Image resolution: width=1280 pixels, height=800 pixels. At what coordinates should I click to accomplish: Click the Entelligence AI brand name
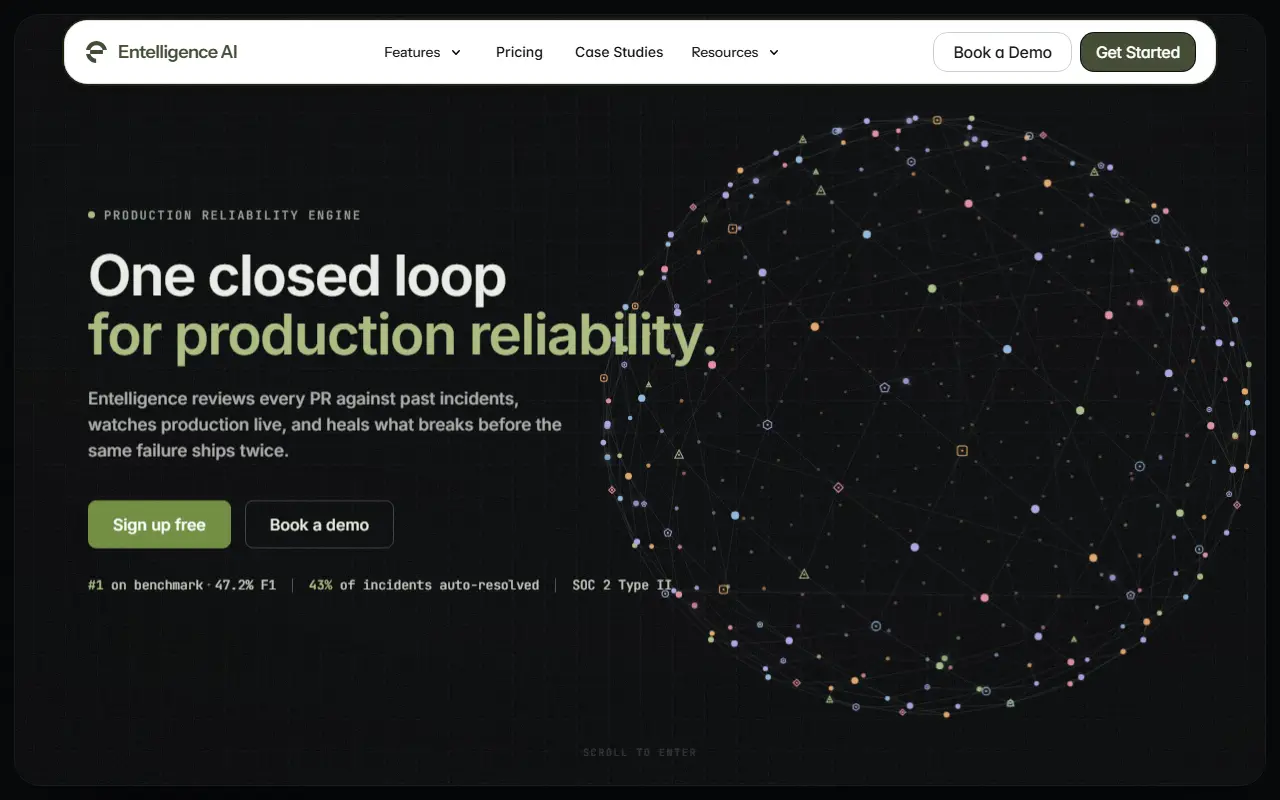178,52
